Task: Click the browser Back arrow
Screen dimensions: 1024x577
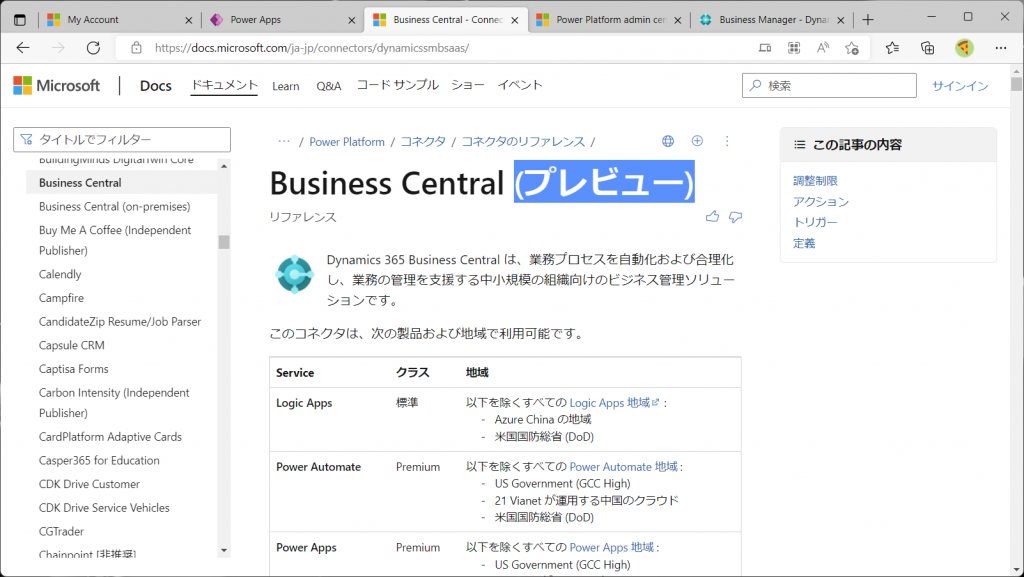Action: [x=23, y=48]
